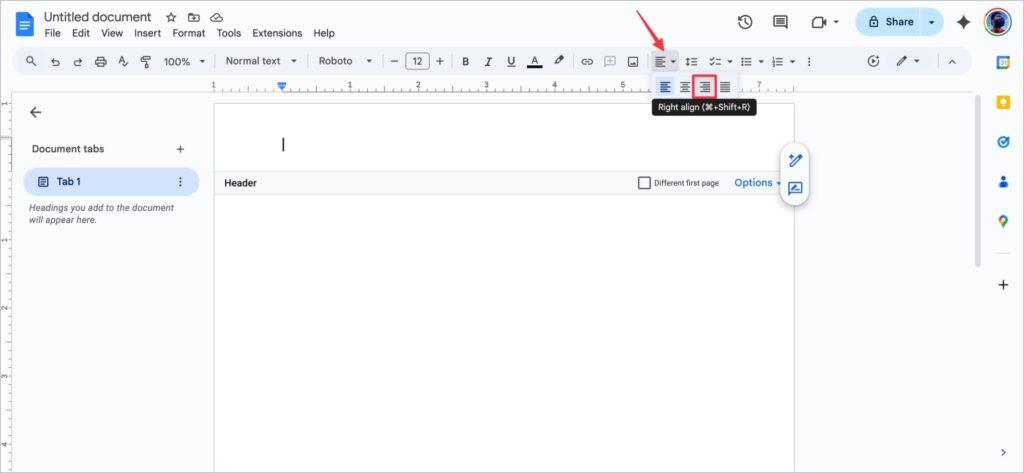Screen dimensions: 1024x473
Task: Open Tab 1 more options
Action: [180, 182]
